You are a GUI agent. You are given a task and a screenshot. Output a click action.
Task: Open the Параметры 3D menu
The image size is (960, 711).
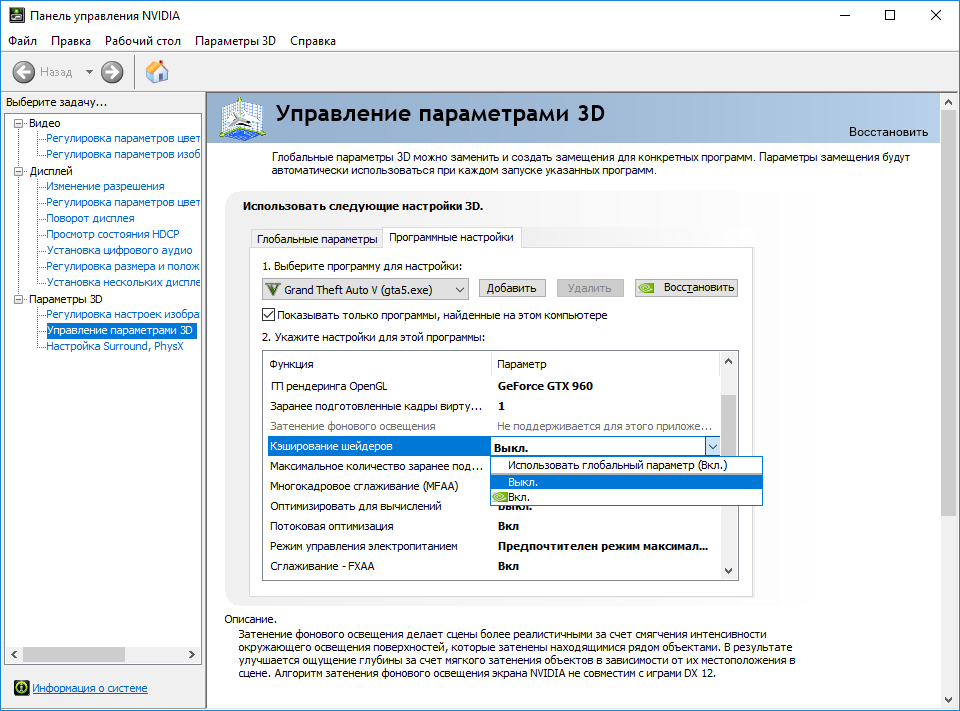coord(236,41)
